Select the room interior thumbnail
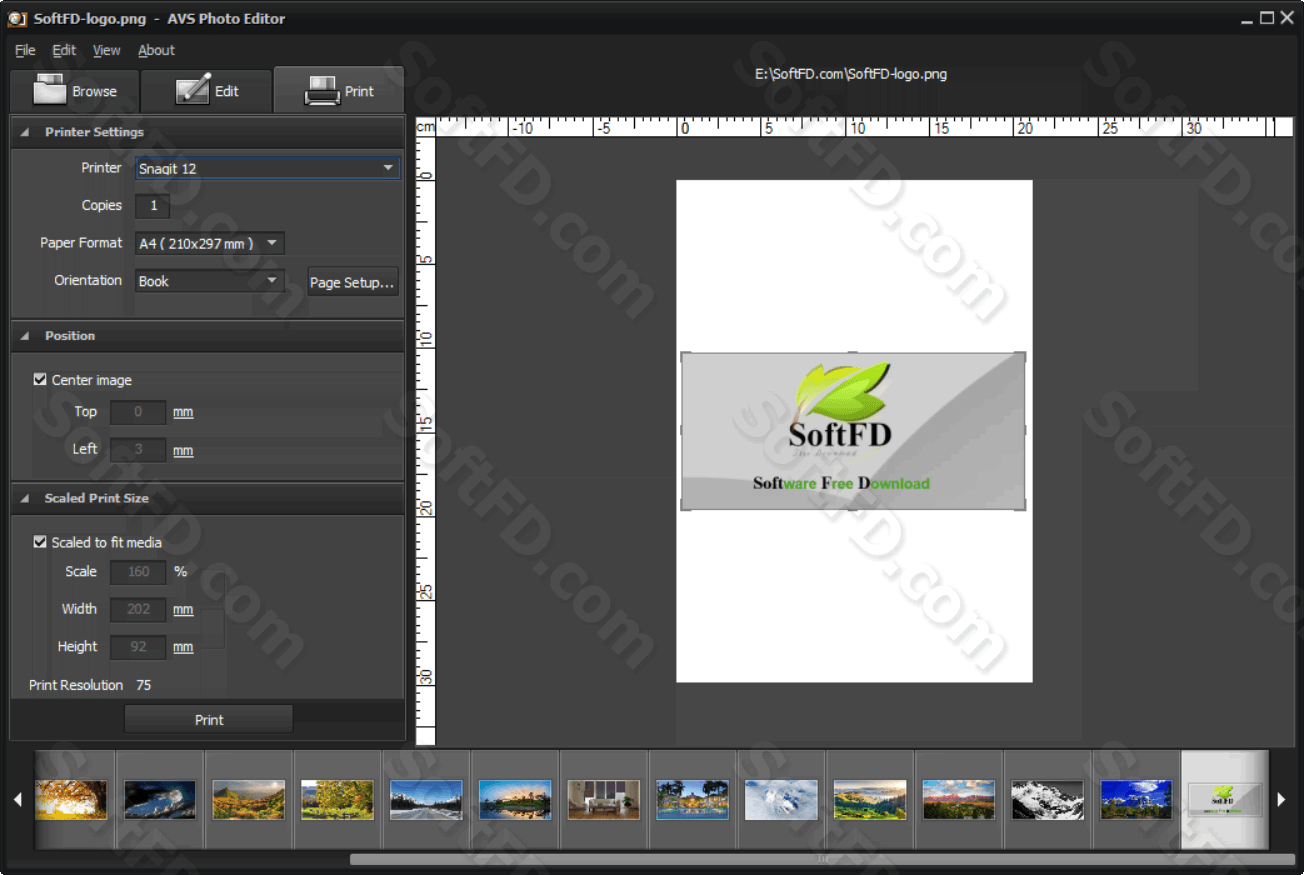Viewport: 1304px width, 875px height. pyautogui.click(x=604, y=799)
